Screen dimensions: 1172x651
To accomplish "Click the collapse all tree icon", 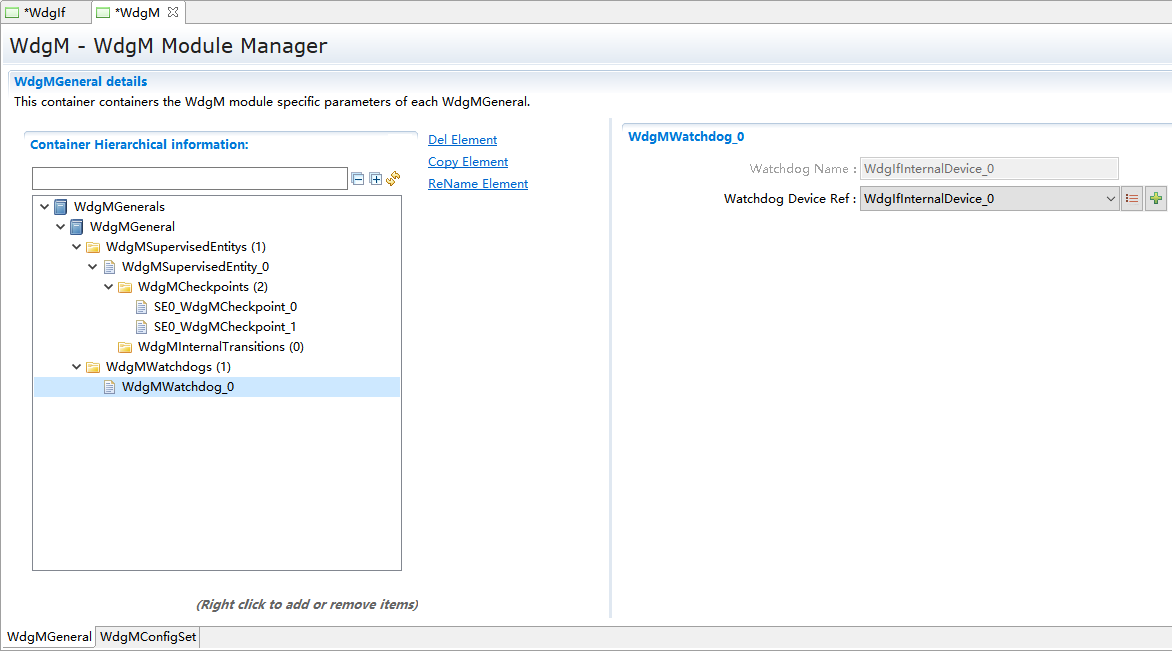I will [358, 179].
